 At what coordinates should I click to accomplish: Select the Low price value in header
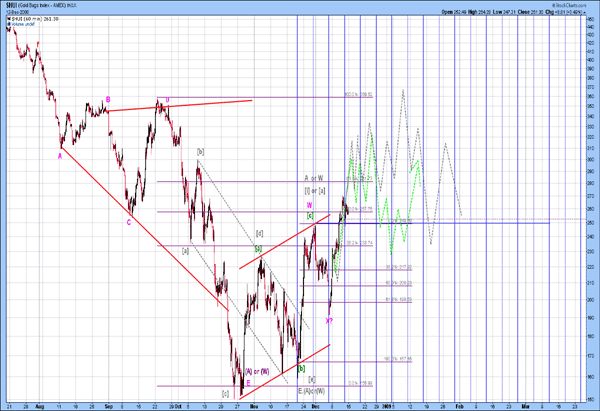point(509,12)
